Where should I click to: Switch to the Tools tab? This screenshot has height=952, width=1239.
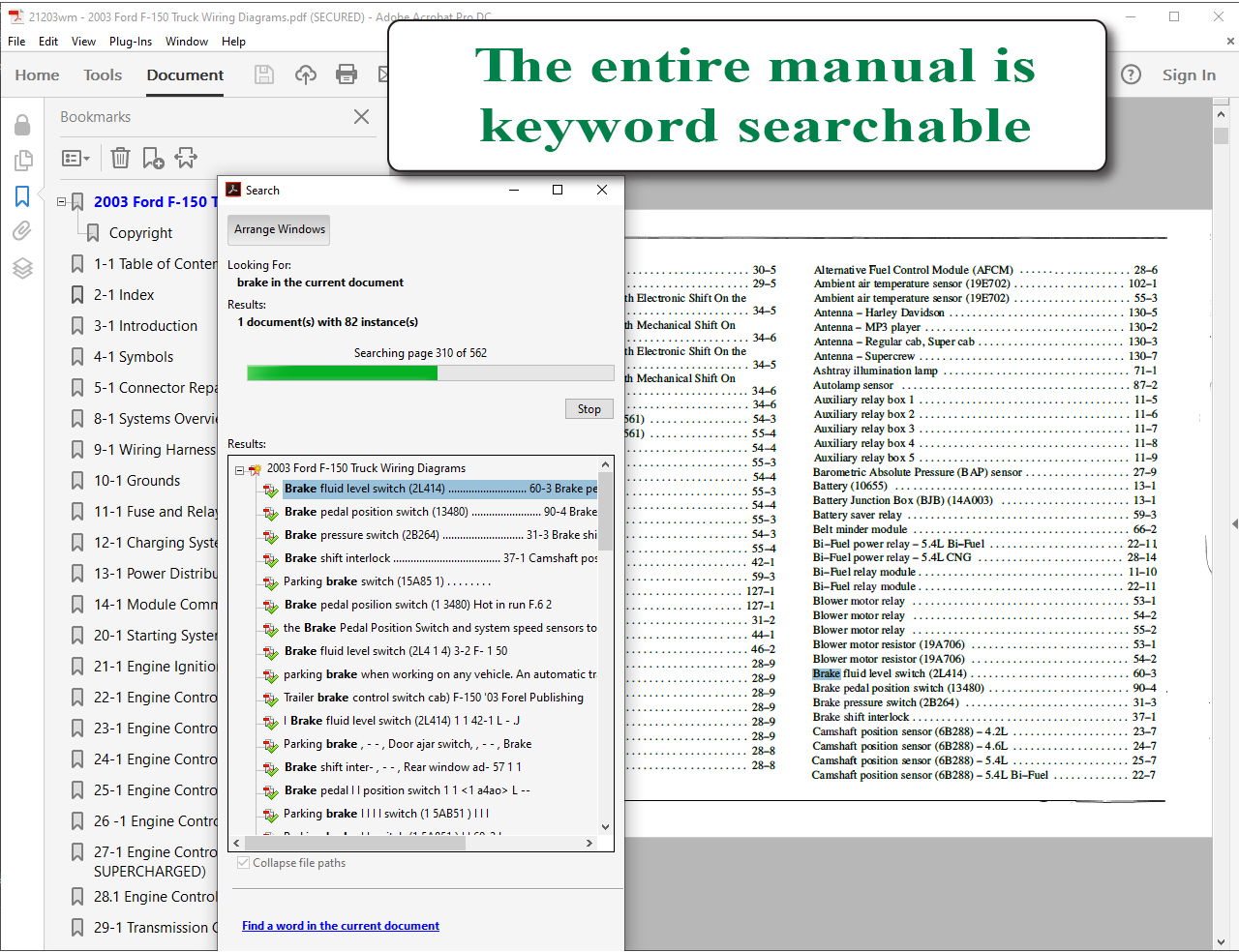(103, 74)
